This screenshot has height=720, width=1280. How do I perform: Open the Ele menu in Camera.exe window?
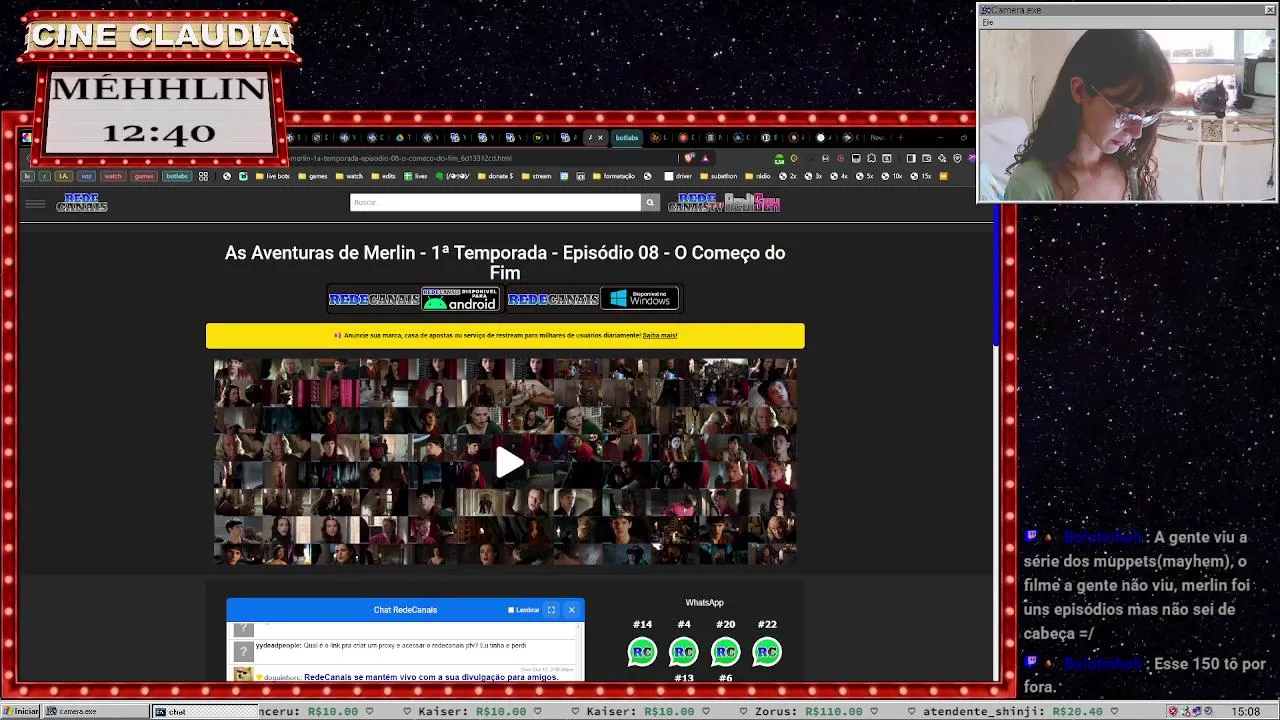point(987,22)
